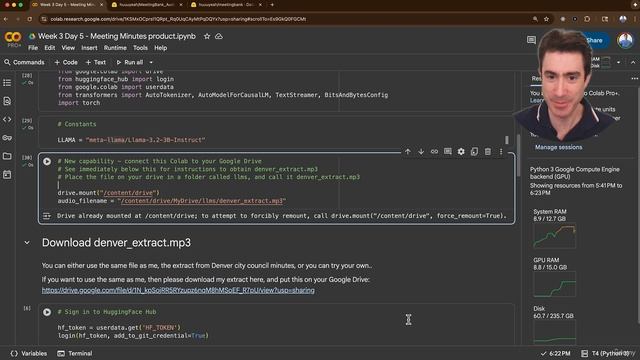Check cloud save status icon

[x=219, y=36]
